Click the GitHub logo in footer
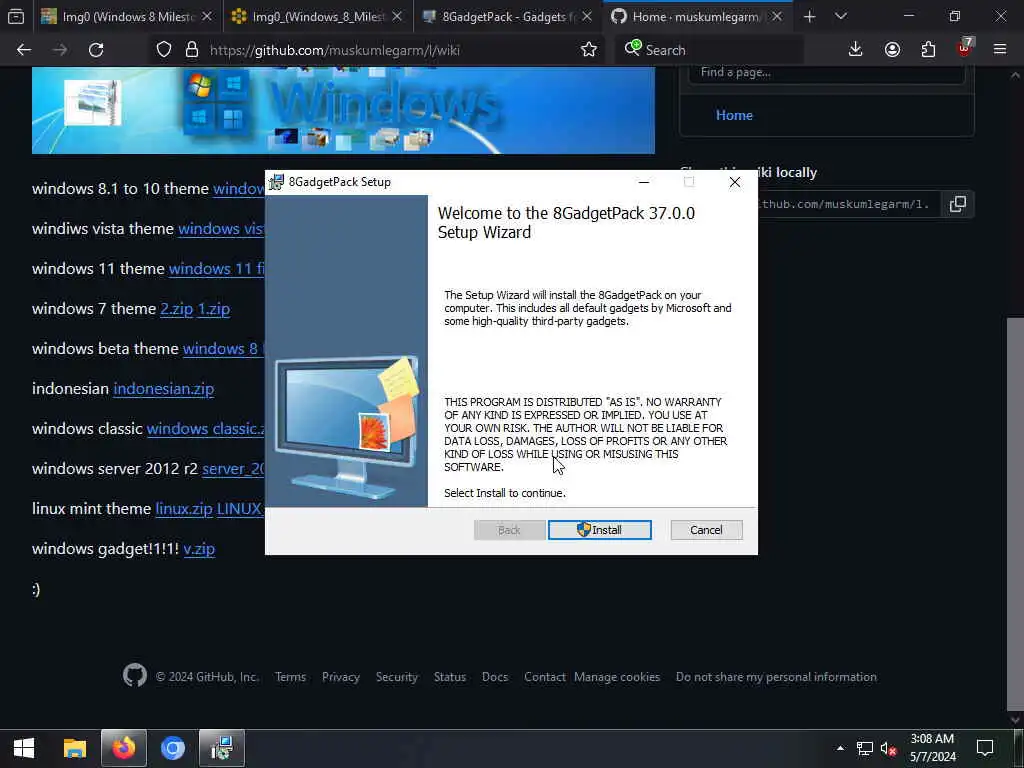Screen dimensions: 1024x768 coord(135,675)
